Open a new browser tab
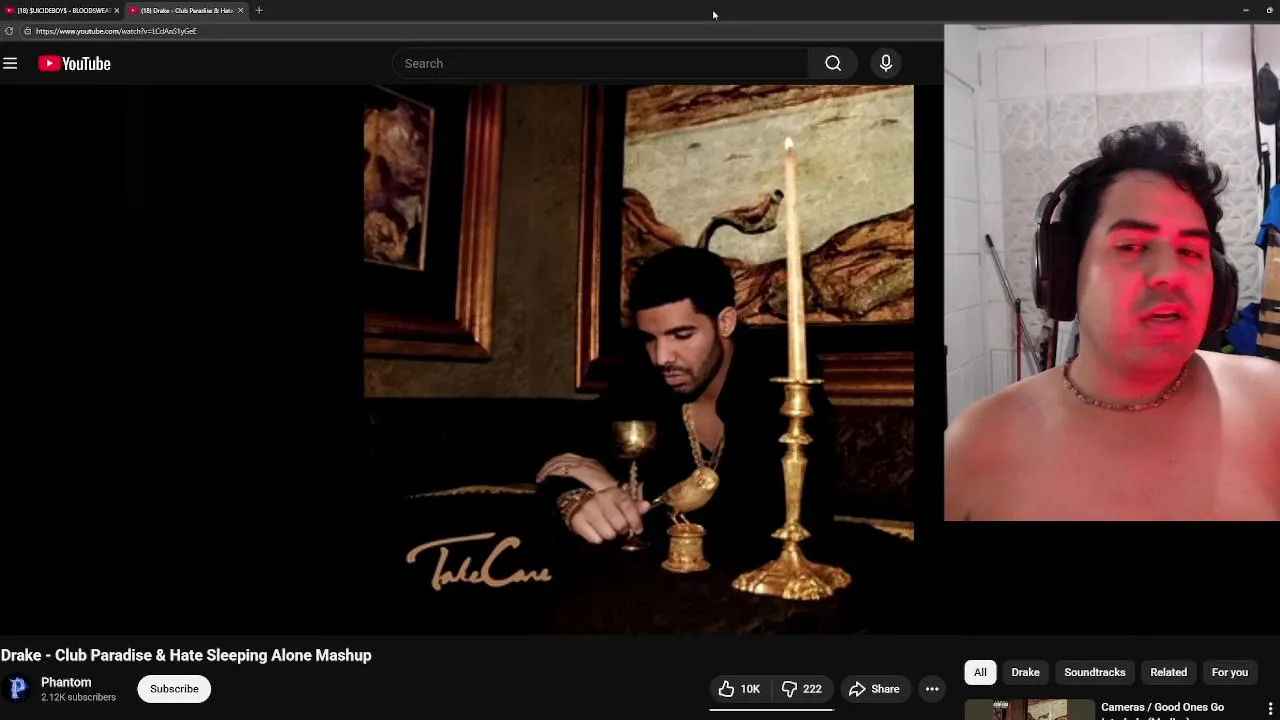Viewport: 1280px width, 720px height. point(259,10)
